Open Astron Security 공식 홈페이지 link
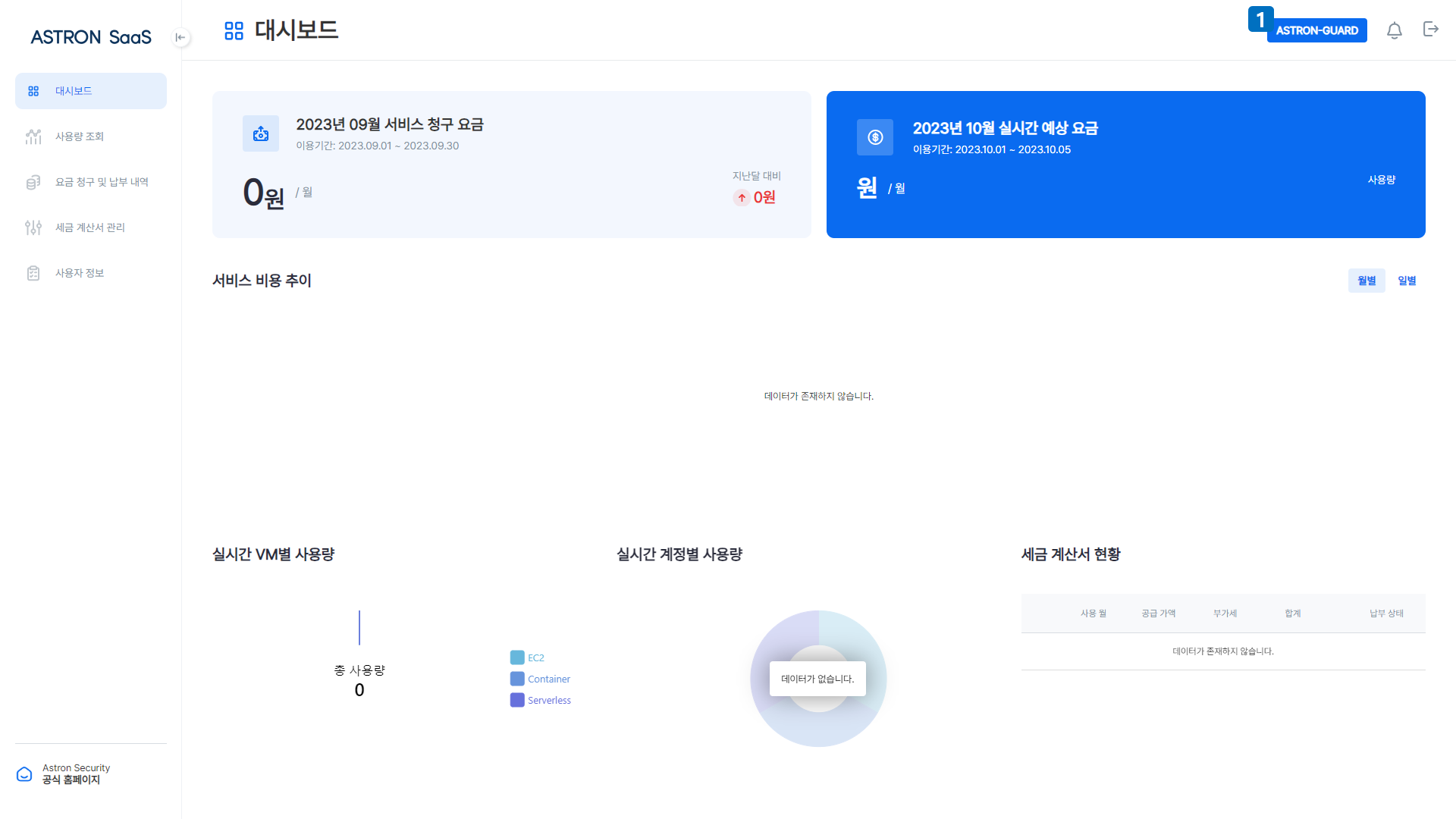 point(76,773)
